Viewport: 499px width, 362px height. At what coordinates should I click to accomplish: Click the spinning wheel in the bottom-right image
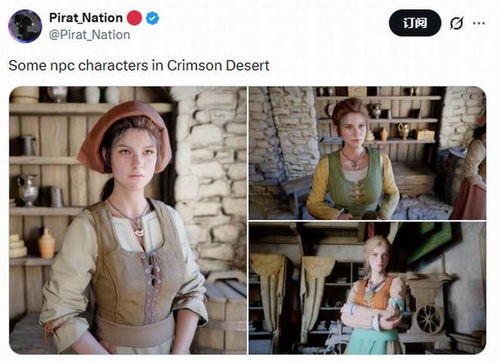430,317
